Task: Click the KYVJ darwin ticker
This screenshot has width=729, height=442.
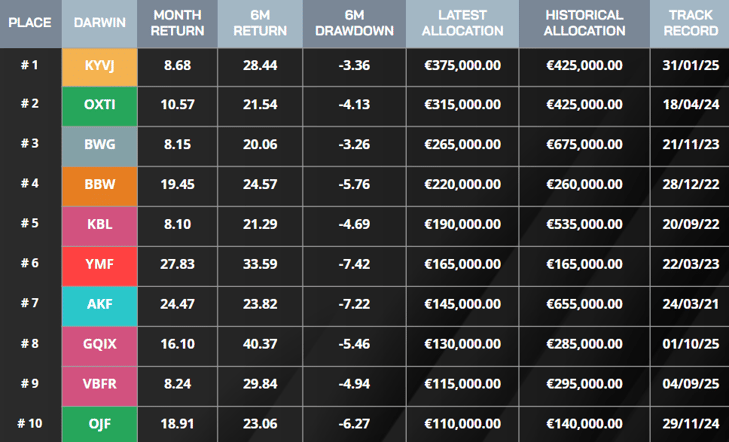Action: pyautogui.click(x=100, y=65)
